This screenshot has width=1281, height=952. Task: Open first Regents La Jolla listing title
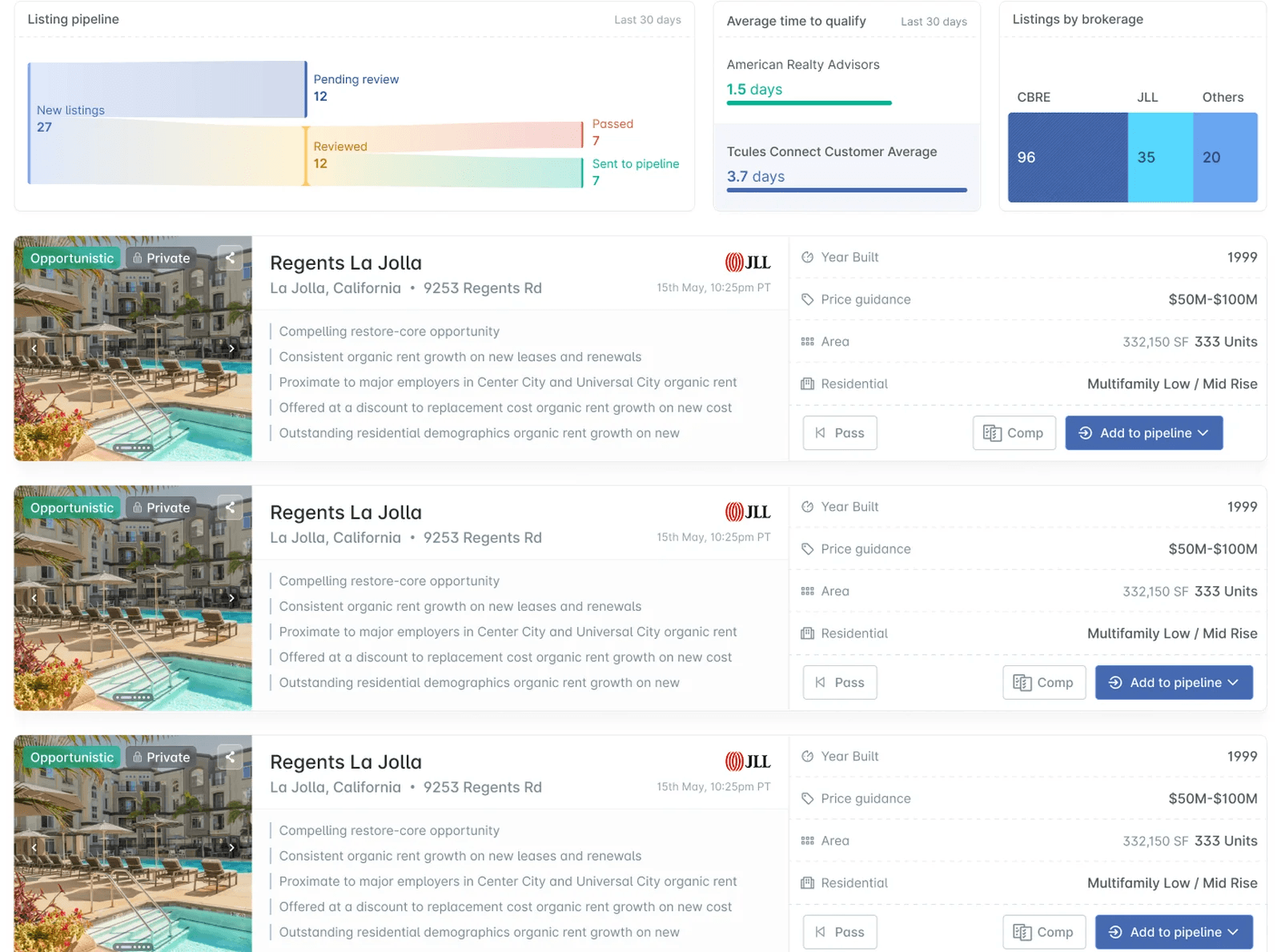(x=346, y=263)
